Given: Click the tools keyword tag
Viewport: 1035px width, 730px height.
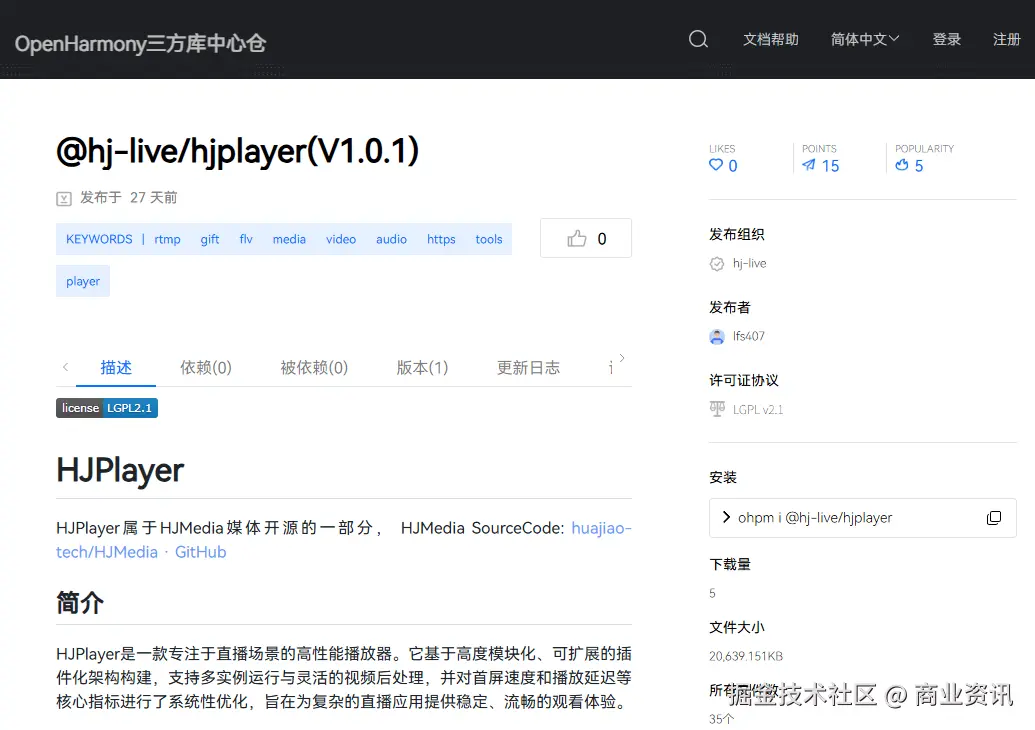Looking at the screenshot, I should 489,239.
